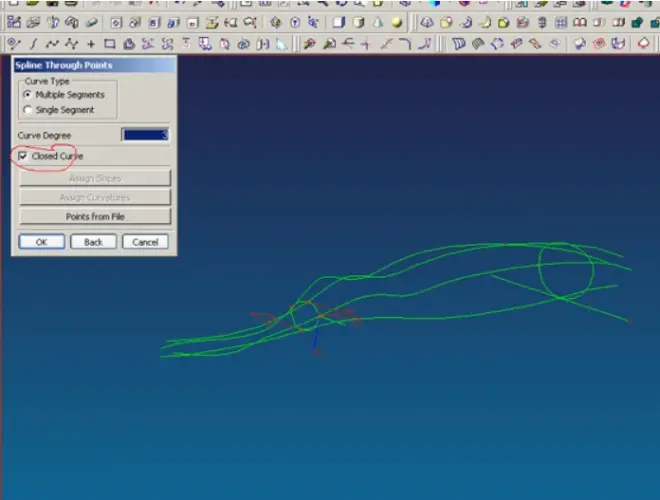Cancel the Spline Through Points dialog
The image size is (660, 500).
145,242
